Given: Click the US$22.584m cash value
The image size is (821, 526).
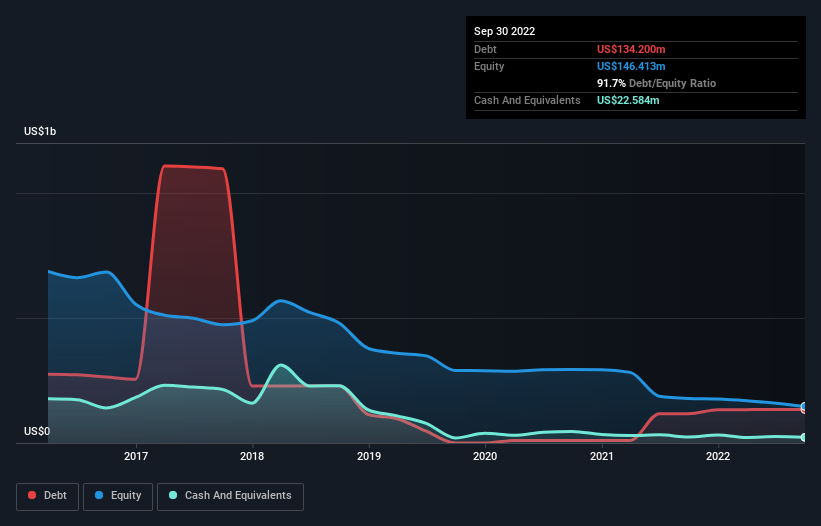Looking at the screenshot, I should (x=628, y=100).
